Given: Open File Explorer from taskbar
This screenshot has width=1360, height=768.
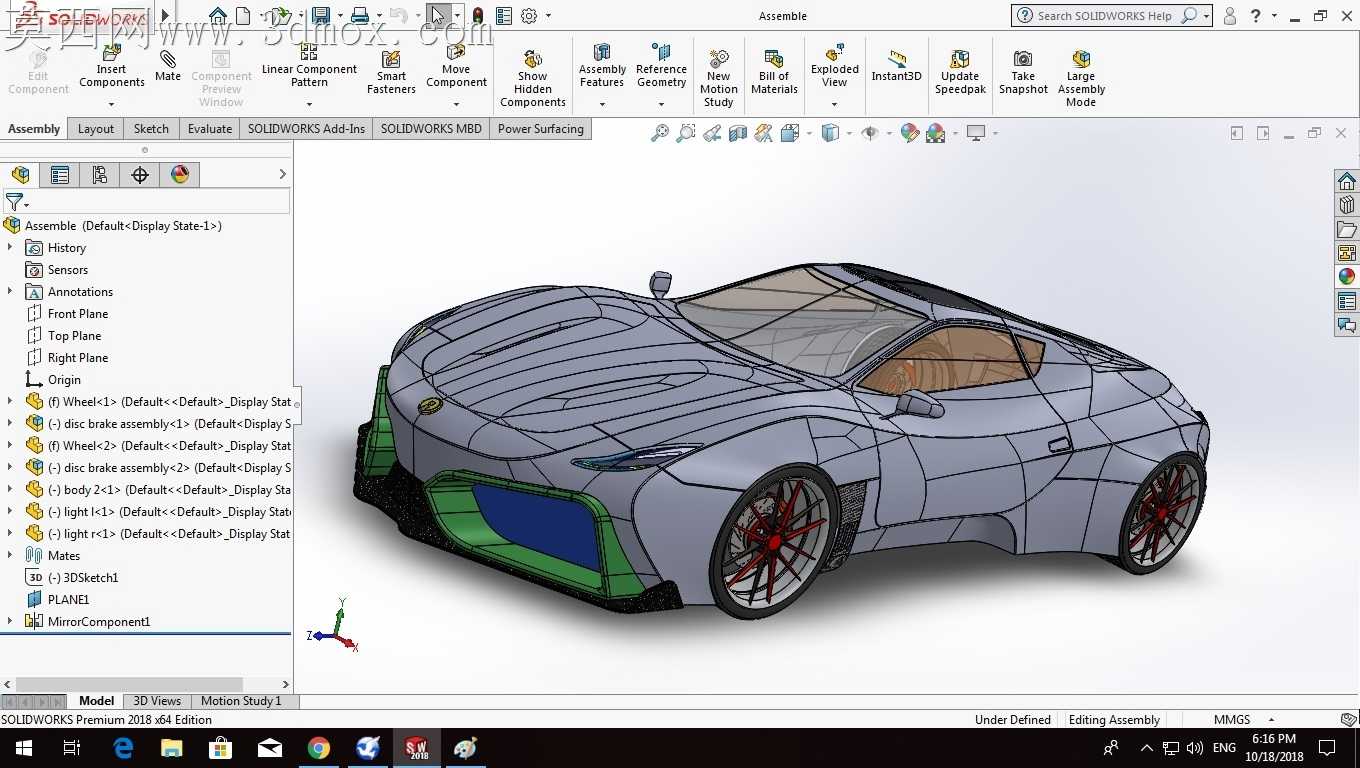Looking at the screenshot, I should pos(172,748).
